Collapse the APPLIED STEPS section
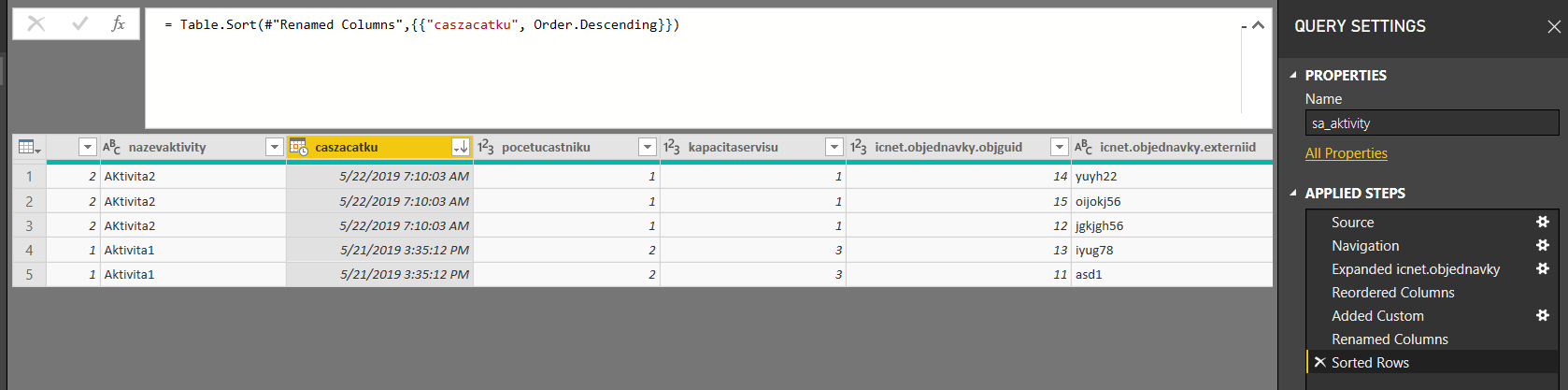This screenshot has height=390, width=1568. point(1293,194)
